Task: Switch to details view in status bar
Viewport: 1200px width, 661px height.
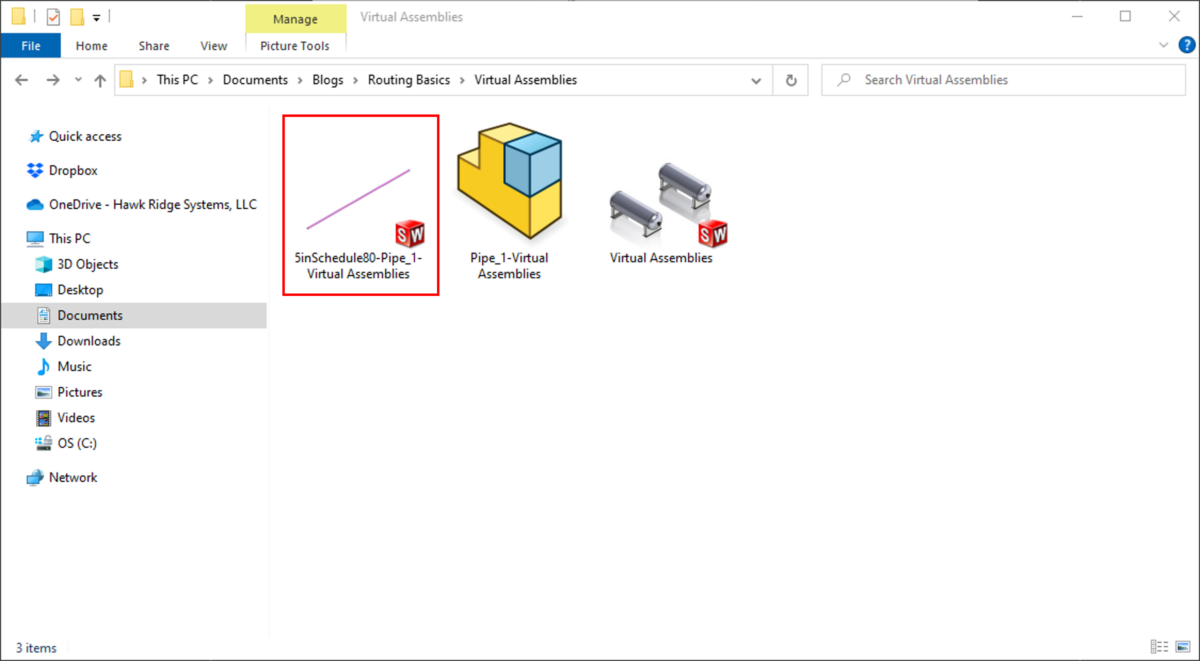Action: click(x=1158, y=647)
